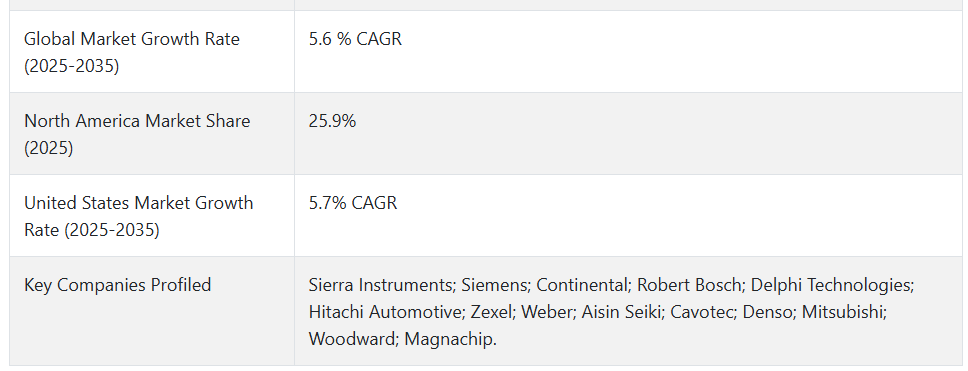Select the 5.6 % CAGR value
The image size is (968, 371).
click(355, 39)
